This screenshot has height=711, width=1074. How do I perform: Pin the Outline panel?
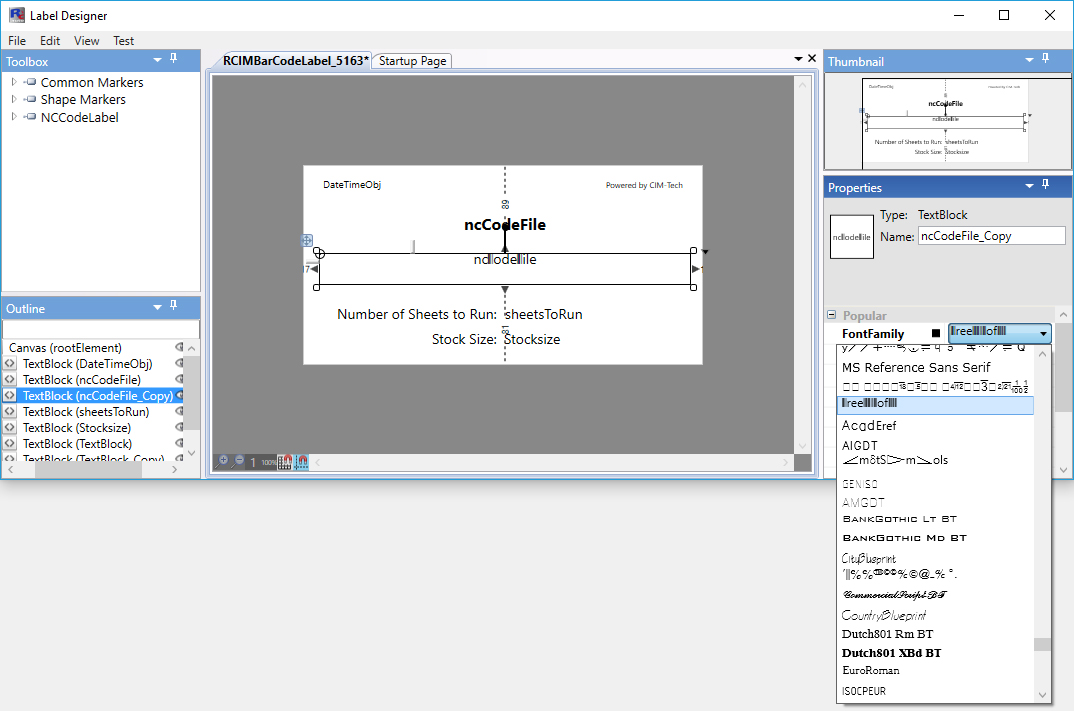pyautogui.click(x=174, y=306)
